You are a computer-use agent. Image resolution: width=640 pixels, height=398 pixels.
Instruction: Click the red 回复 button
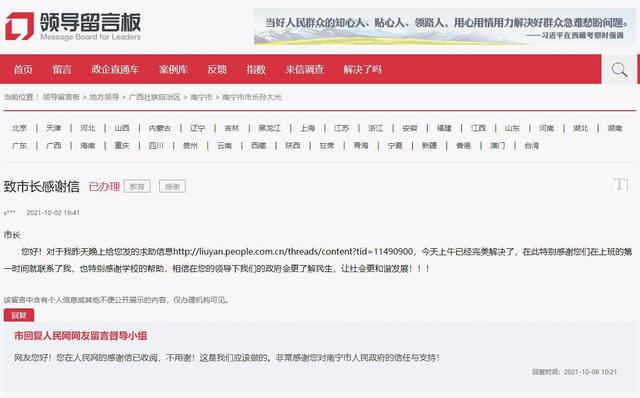[x=19, y=315]
